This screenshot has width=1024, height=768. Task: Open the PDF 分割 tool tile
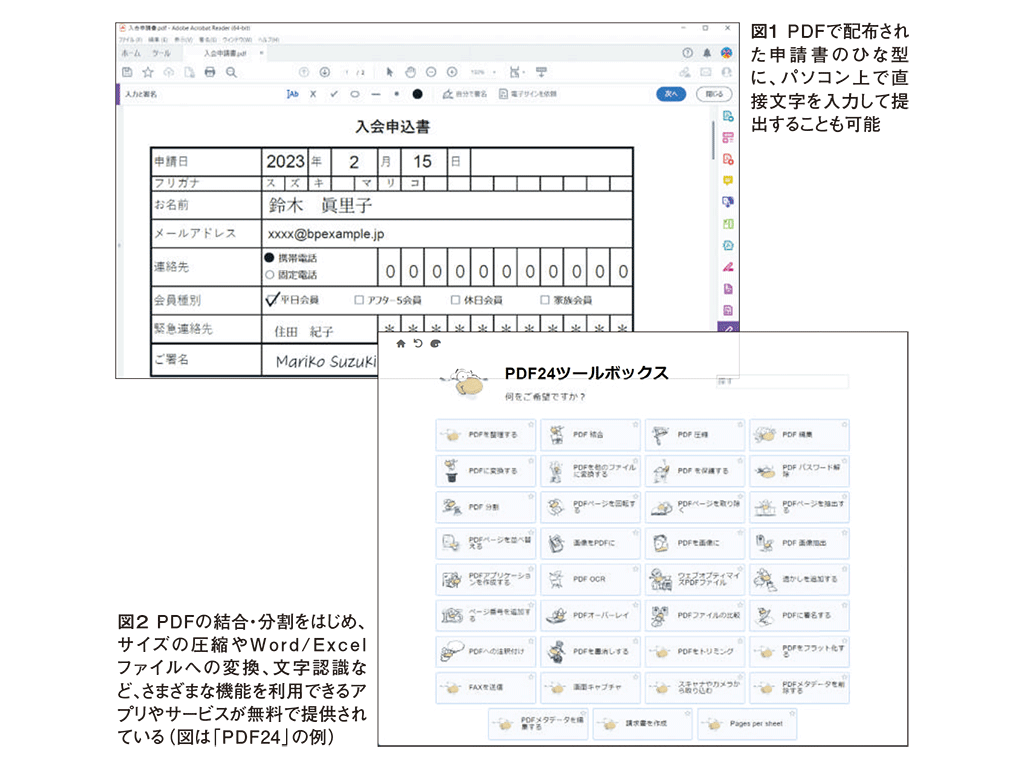click(486, 507)
